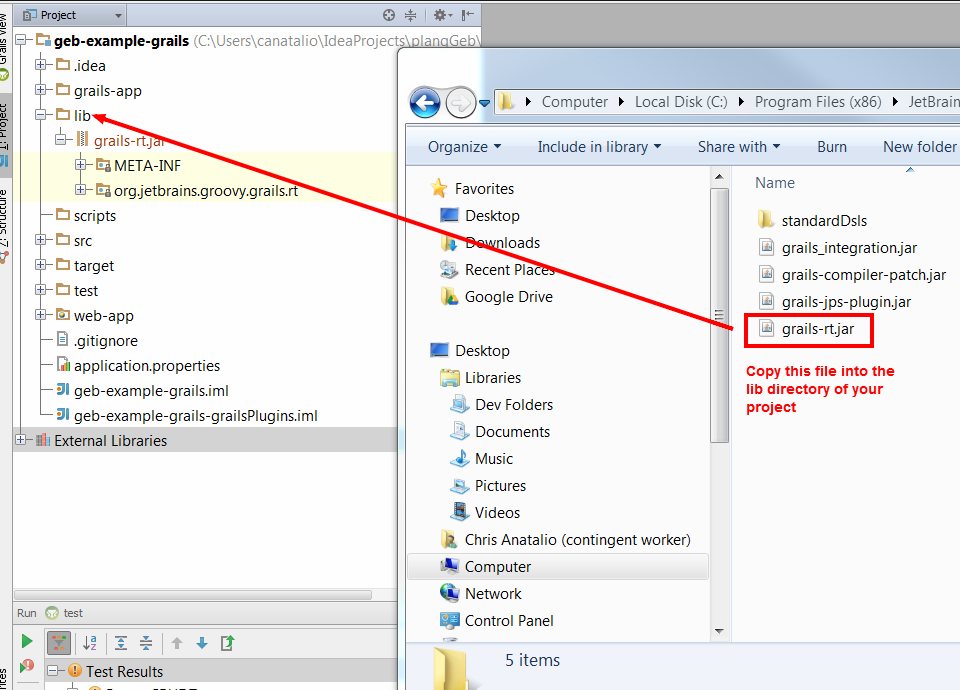Click the New folder button
The width and height of the screenshot is (960, 690).
[x=920, y=147]
